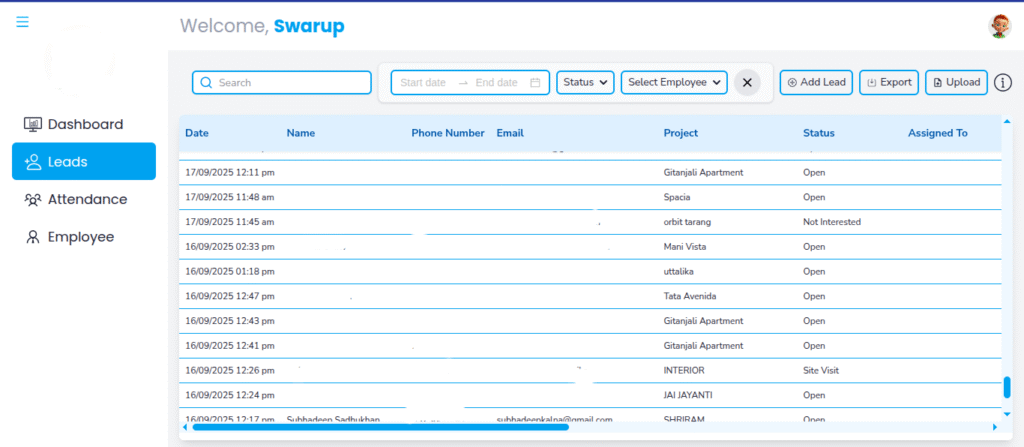Viewport: 1024px width, 447px height.
Task: Click the Dashboard monitor icon
Action: coord(32,125)
